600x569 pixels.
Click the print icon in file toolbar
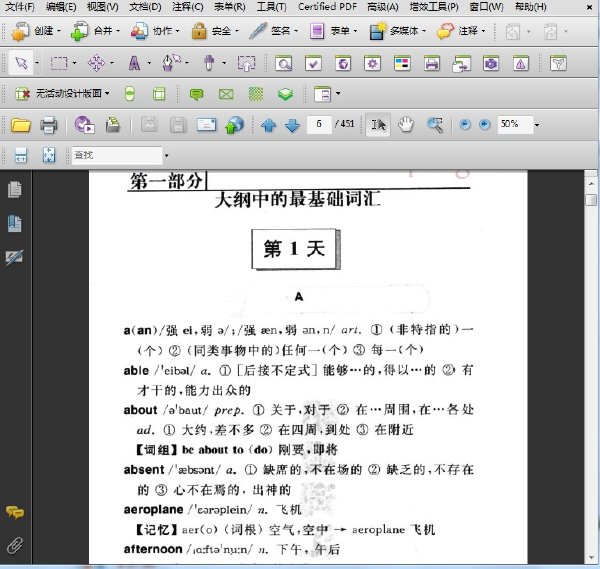click(49, 125)
